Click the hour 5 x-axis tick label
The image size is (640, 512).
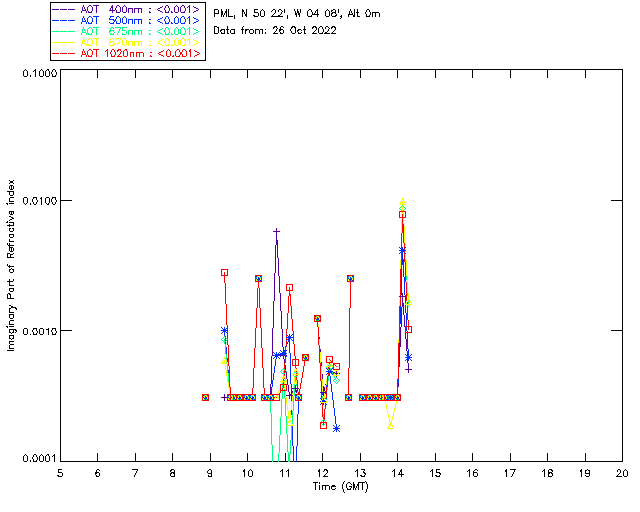[60, 473]
